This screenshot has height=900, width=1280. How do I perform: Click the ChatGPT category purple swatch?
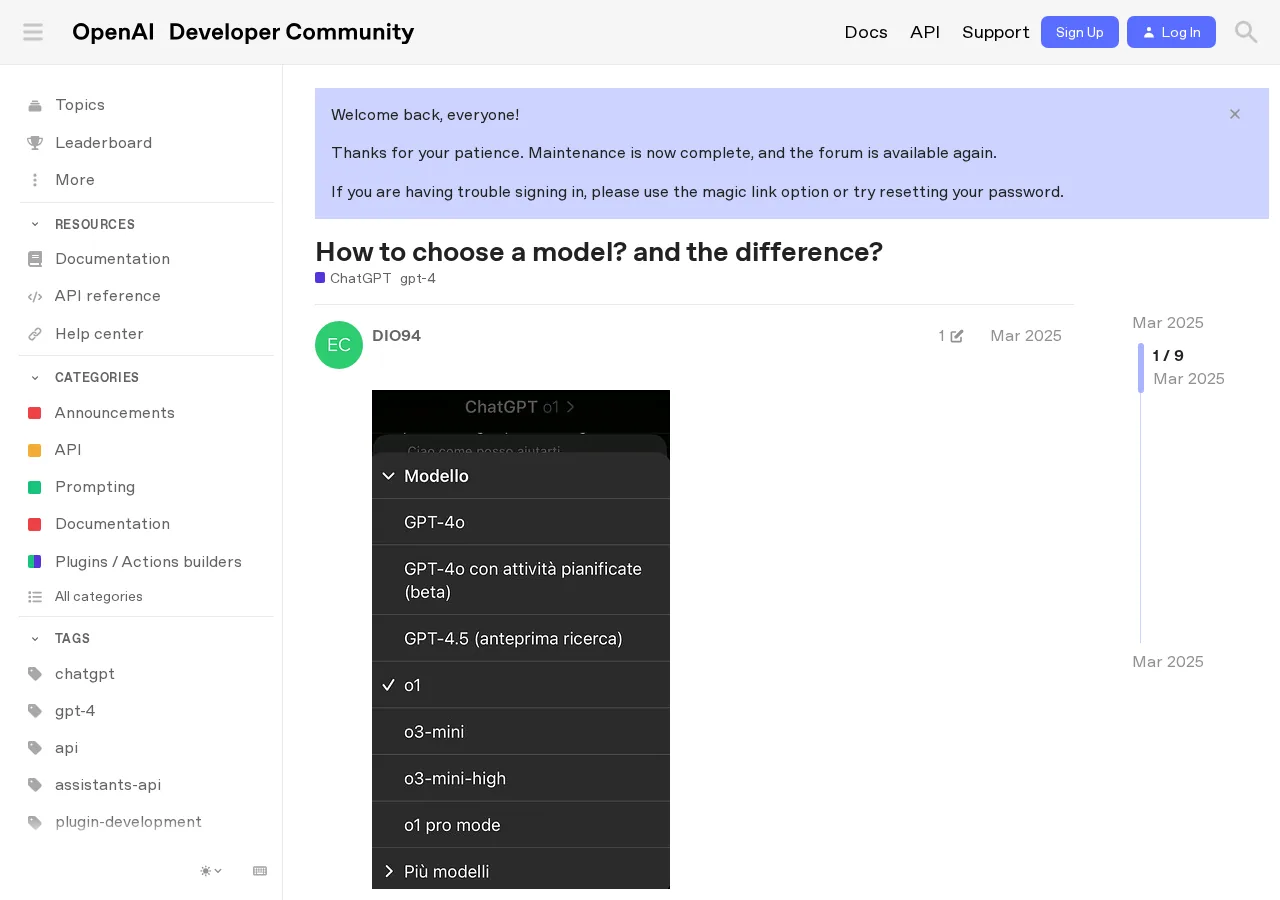tap(320, 278)
